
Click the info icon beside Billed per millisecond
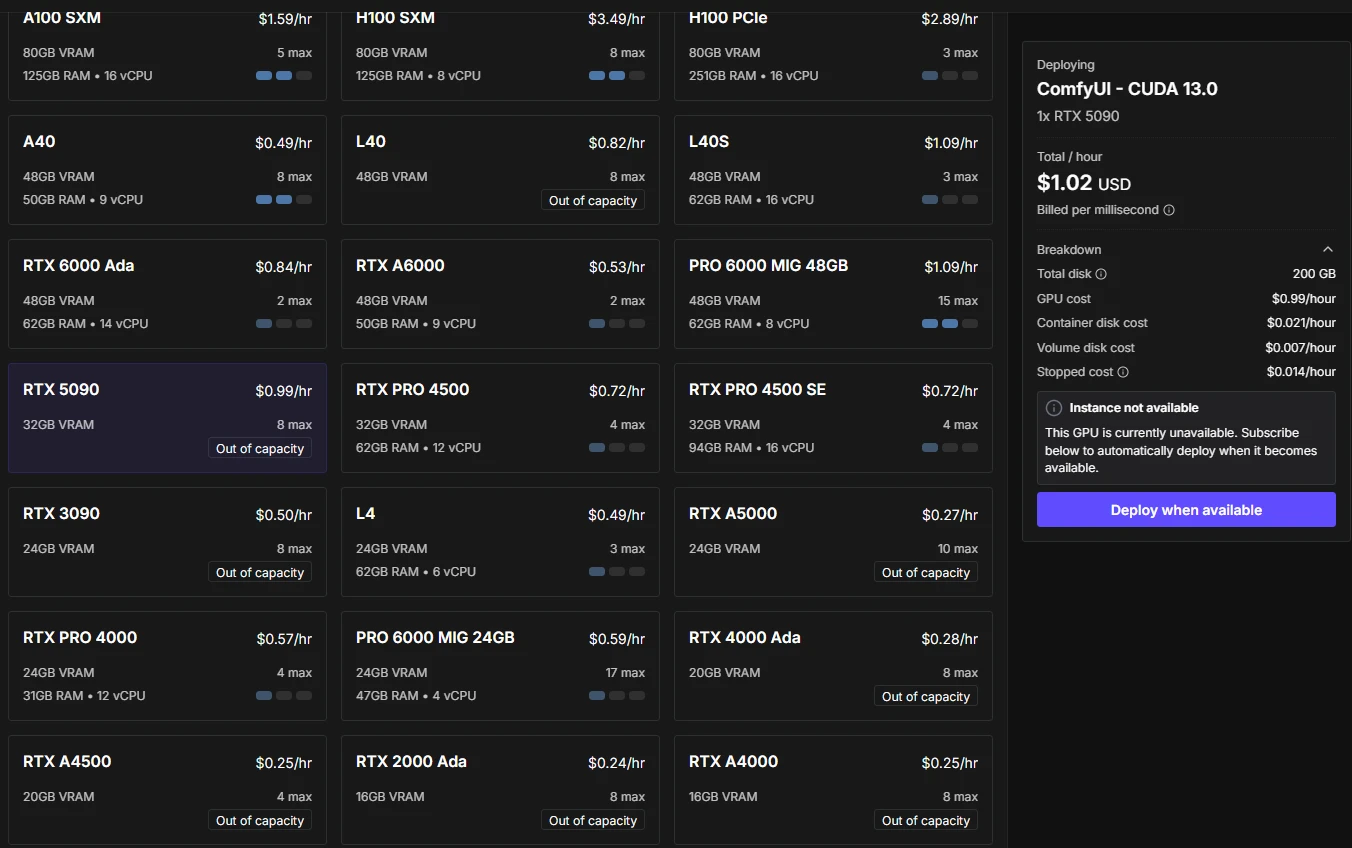(1169, 210)
